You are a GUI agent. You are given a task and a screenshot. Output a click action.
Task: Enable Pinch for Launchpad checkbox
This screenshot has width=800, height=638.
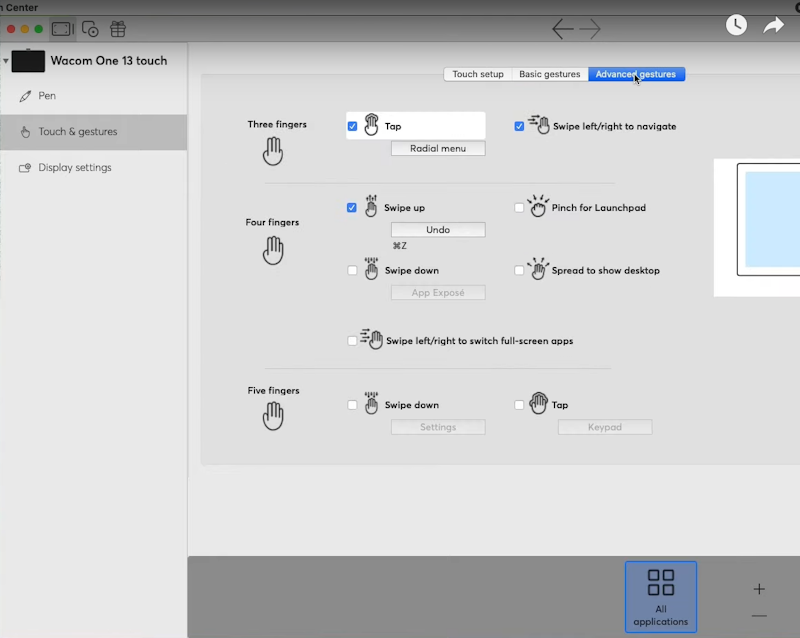(x=519, y=208)
